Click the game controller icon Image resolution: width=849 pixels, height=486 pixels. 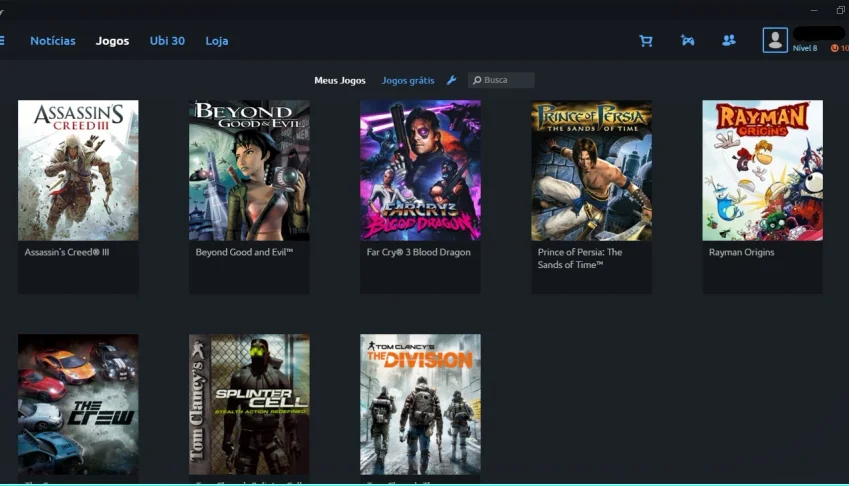coord(688,41)
